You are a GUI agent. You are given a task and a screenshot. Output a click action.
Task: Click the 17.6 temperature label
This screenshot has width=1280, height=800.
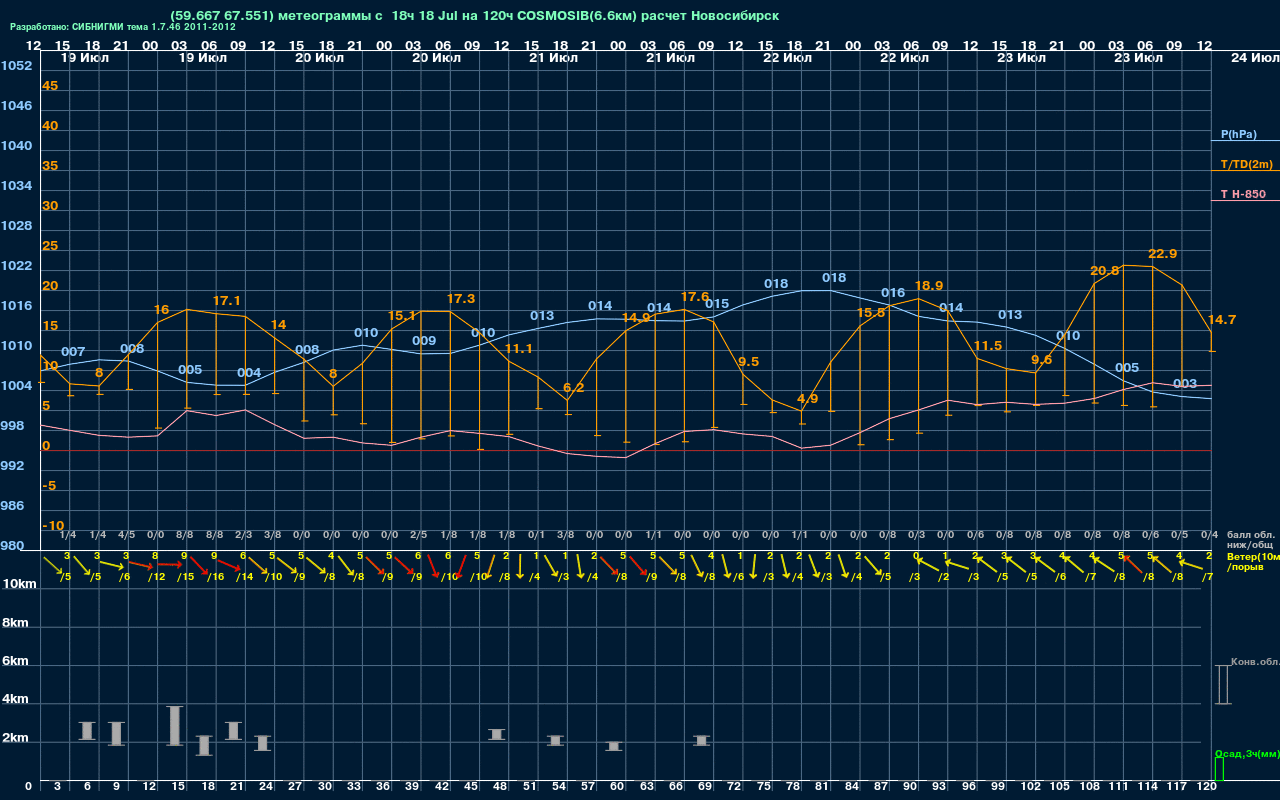point(695,297)
